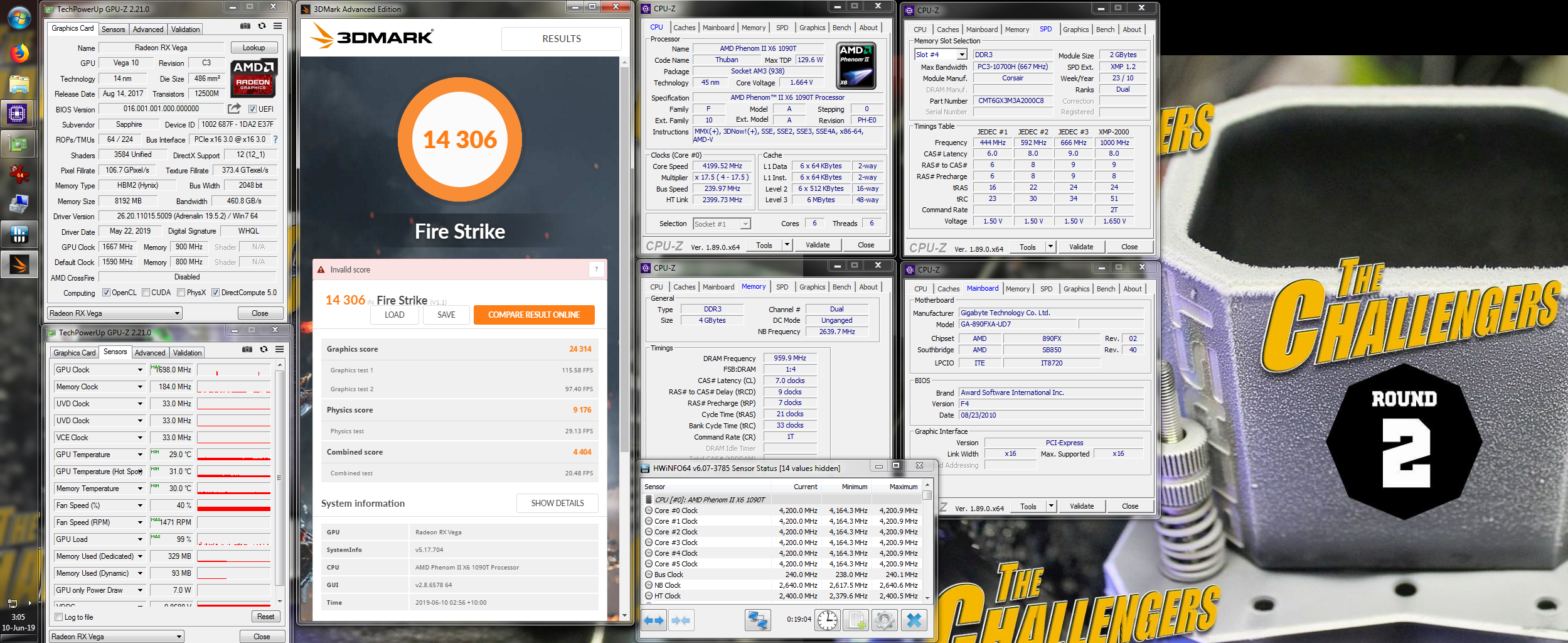Click HWiNFO logging sheet icon
Viewport: 1568px width, 643px height.
tap(856, 620)
